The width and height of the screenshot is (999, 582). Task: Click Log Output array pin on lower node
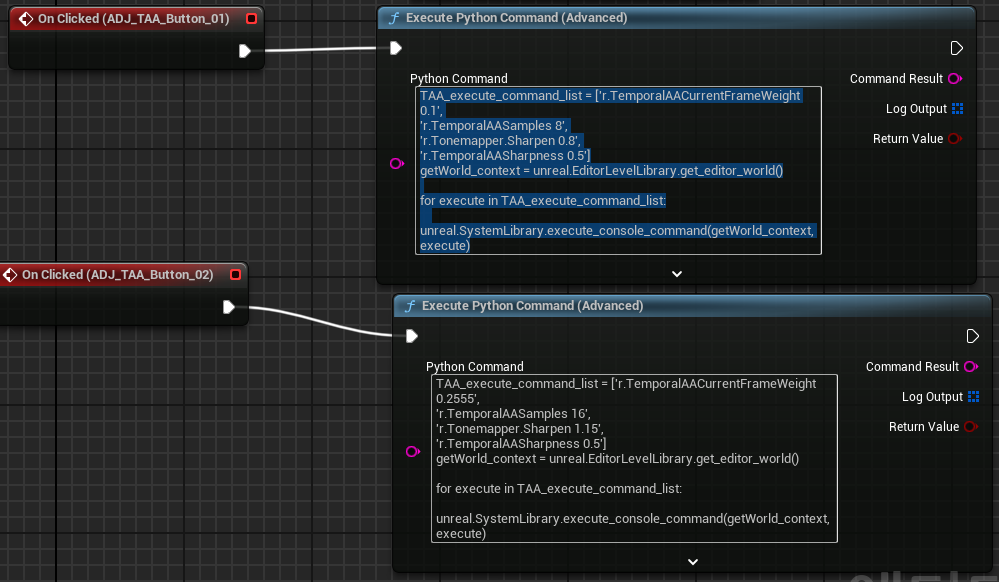[974, 396]
